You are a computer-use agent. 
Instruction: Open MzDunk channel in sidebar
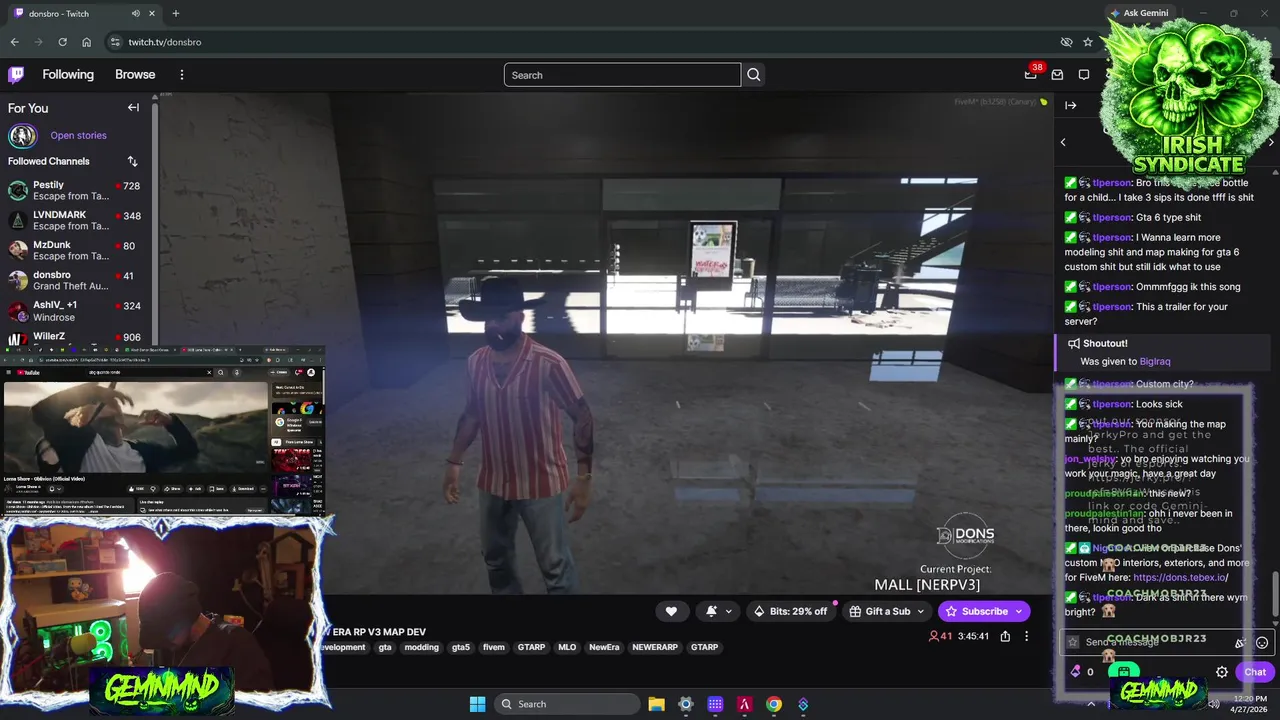(75, 251)
